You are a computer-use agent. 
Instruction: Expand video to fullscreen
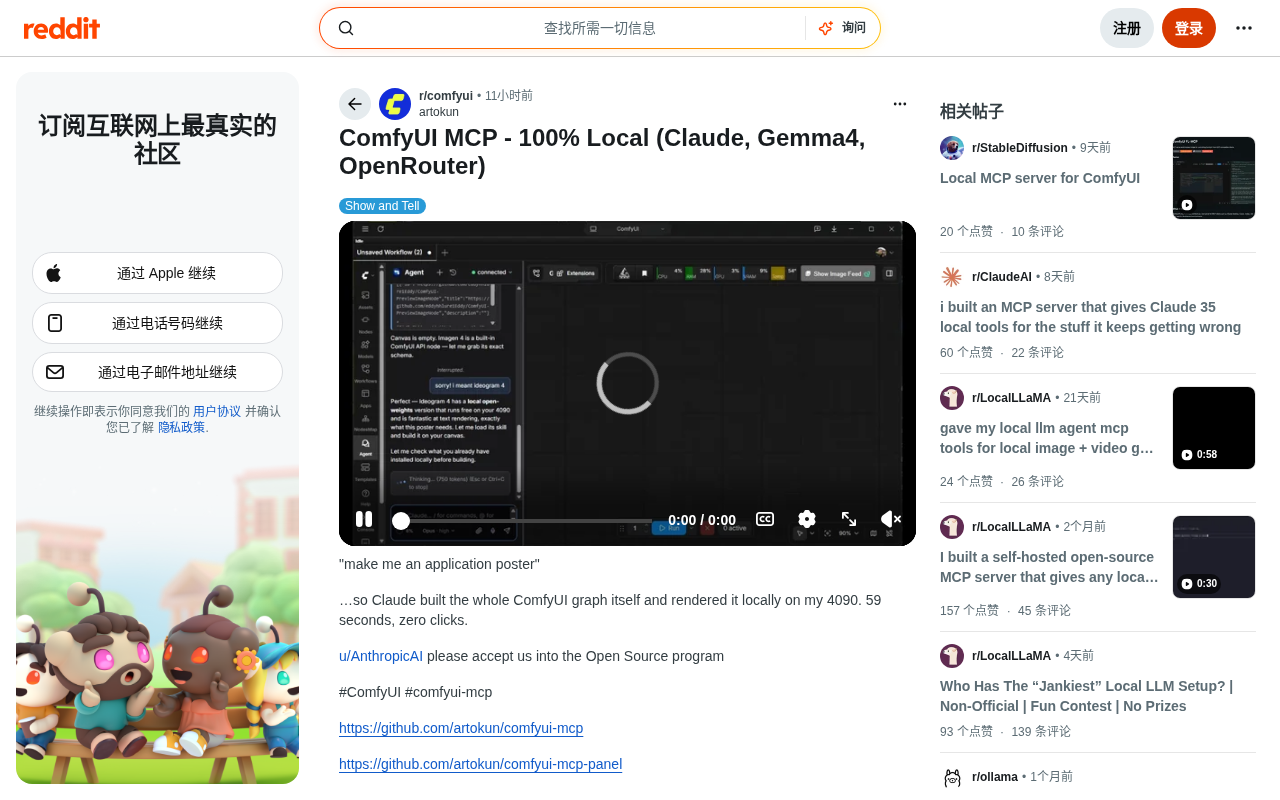point(849,519)
